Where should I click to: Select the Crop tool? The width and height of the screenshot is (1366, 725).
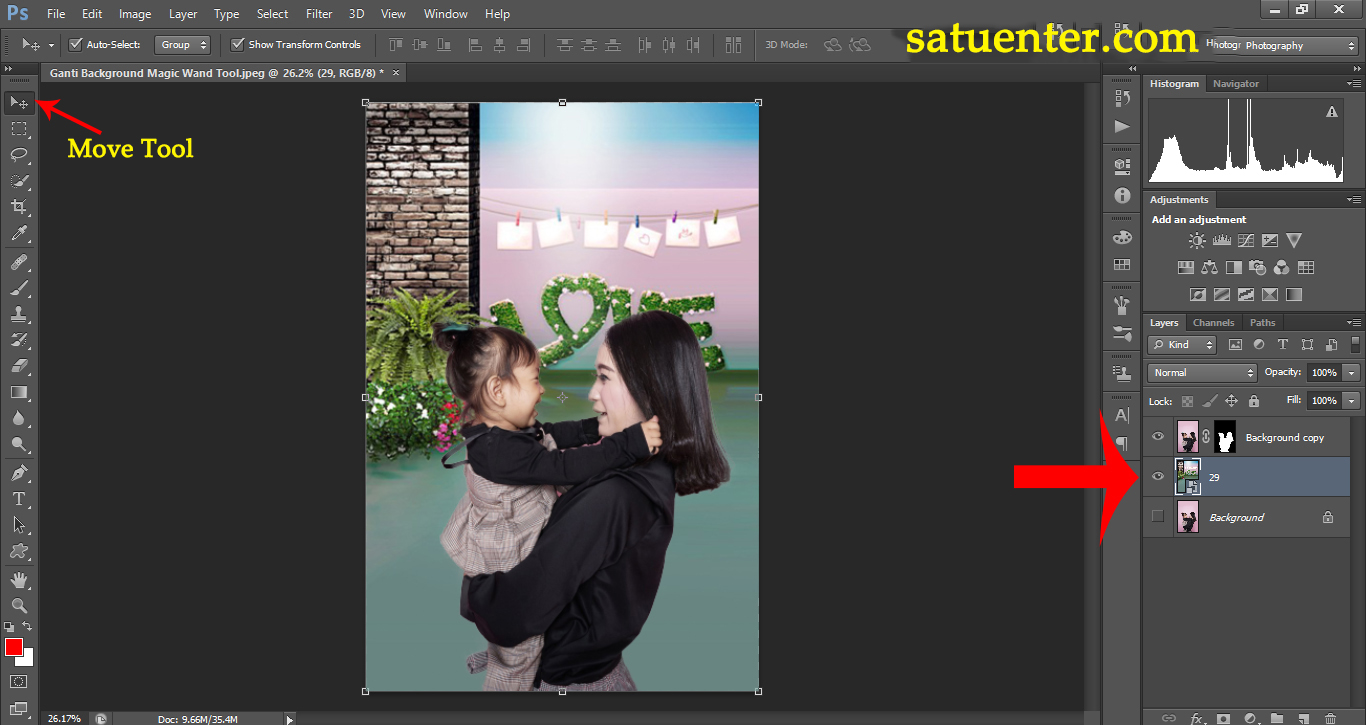point(19,207)
